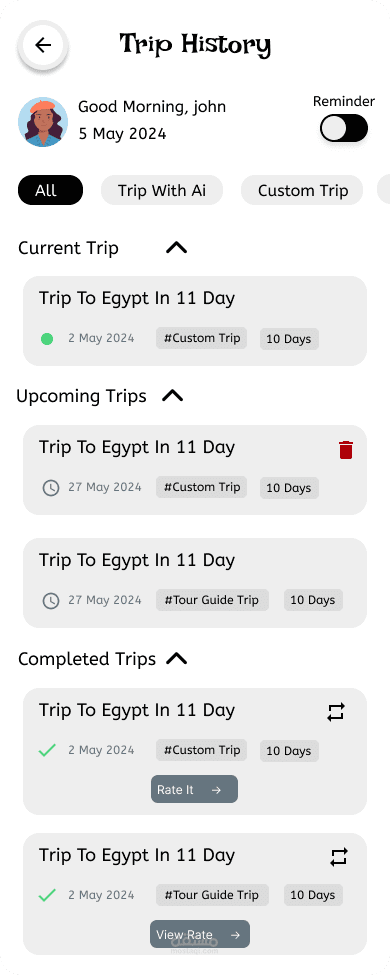Select the All filter tab
Image resolution: width=390 pixels, height=975 pixels.
click(x=50, y=190)
